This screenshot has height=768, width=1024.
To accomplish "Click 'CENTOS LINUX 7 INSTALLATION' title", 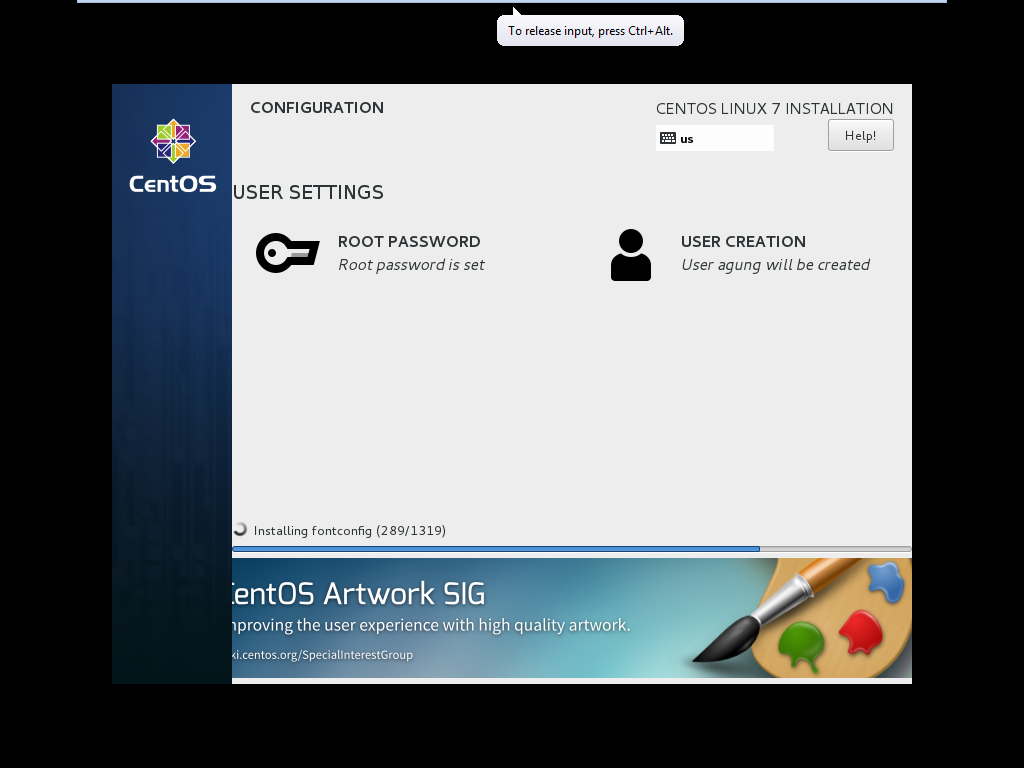I will (775, 108).
